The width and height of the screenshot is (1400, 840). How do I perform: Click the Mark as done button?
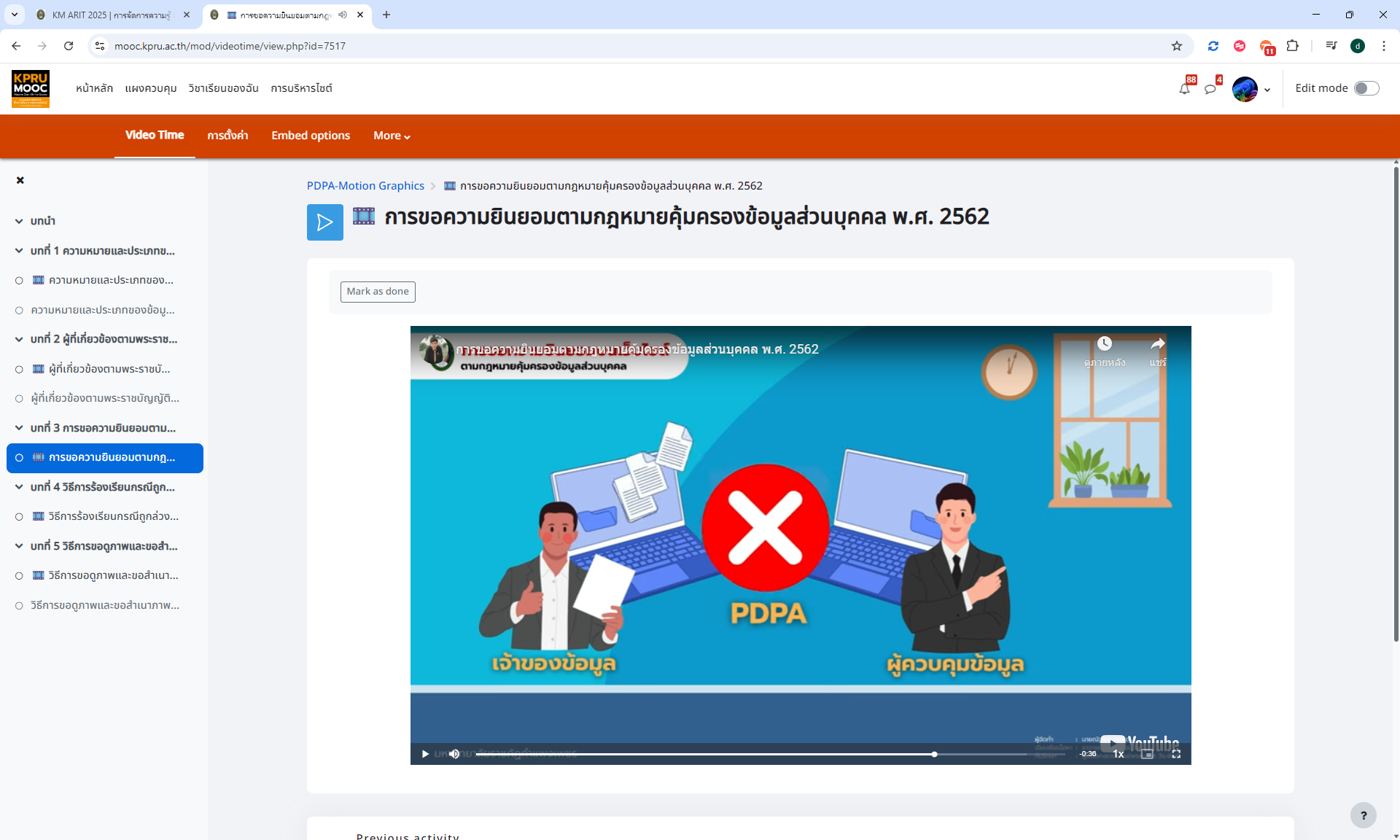point(377,291)
